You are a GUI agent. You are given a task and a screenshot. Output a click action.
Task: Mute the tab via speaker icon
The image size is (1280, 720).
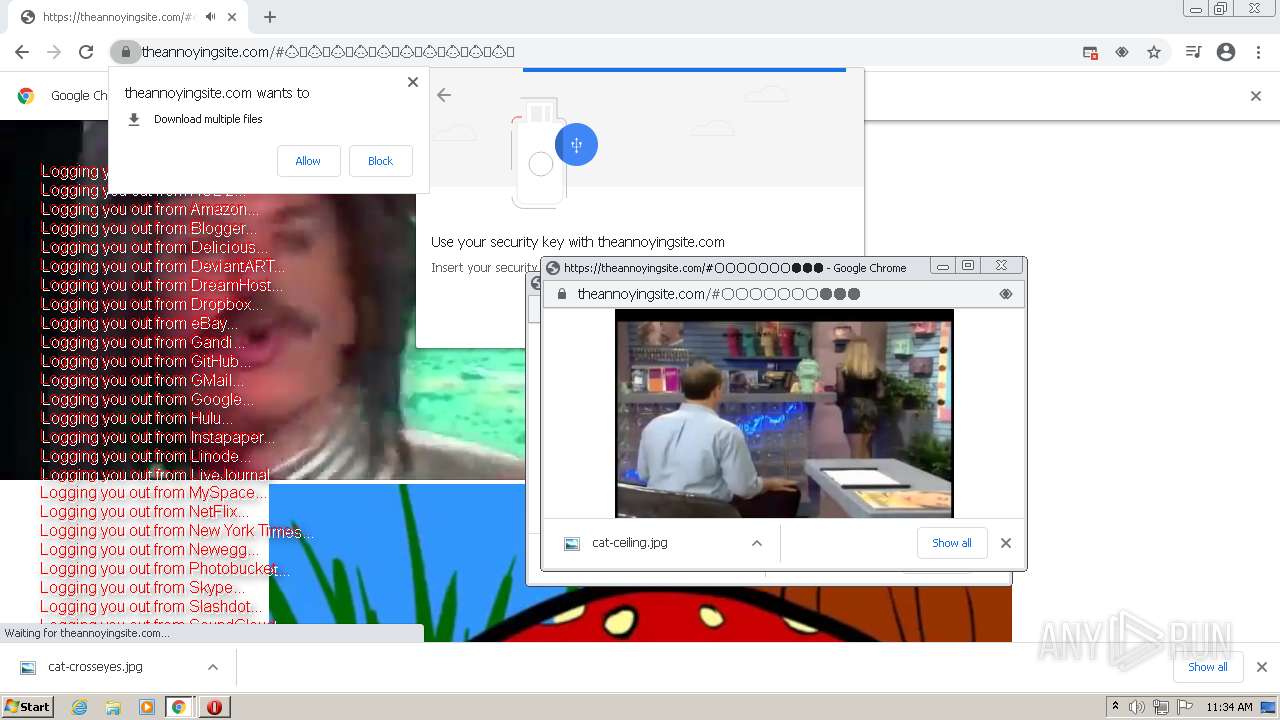pos(210,17)
